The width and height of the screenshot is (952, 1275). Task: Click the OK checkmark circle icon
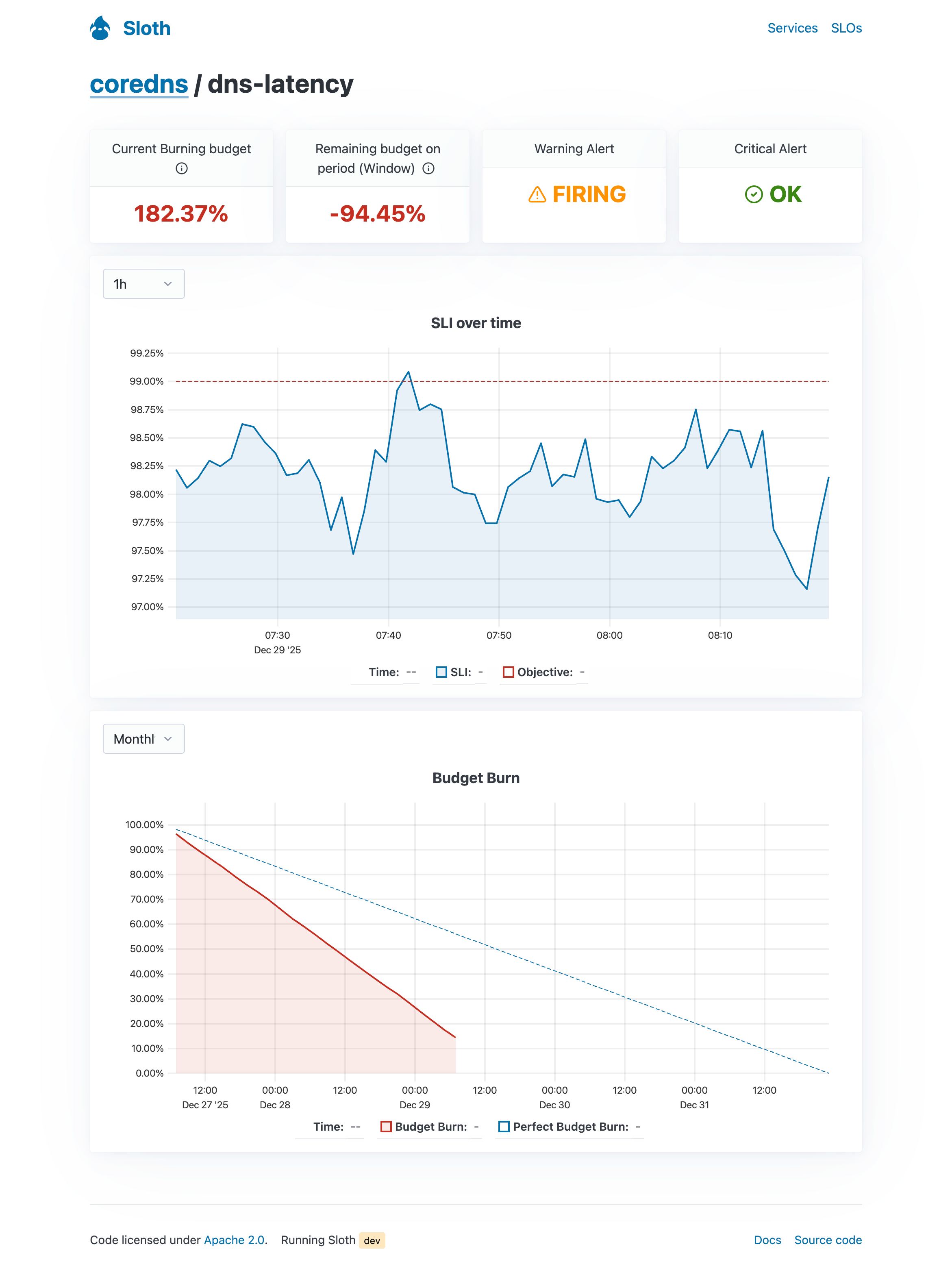click(753, 195)
